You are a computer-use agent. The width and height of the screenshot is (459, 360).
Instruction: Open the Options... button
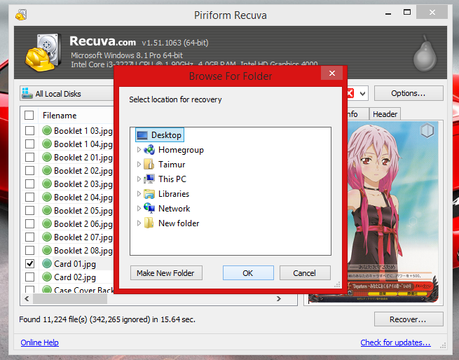click(408, 93)
